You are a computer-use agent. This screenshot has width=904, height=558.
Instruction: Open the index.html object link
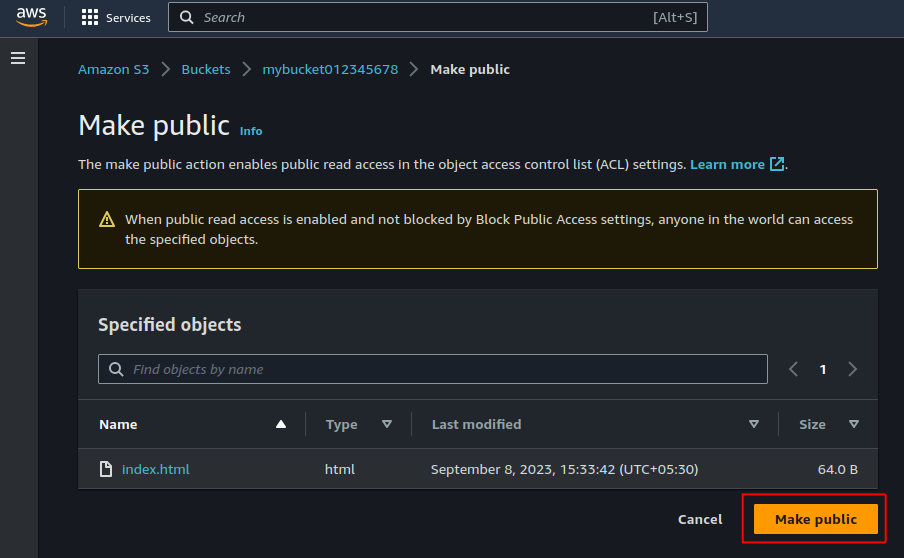[156, 469]
